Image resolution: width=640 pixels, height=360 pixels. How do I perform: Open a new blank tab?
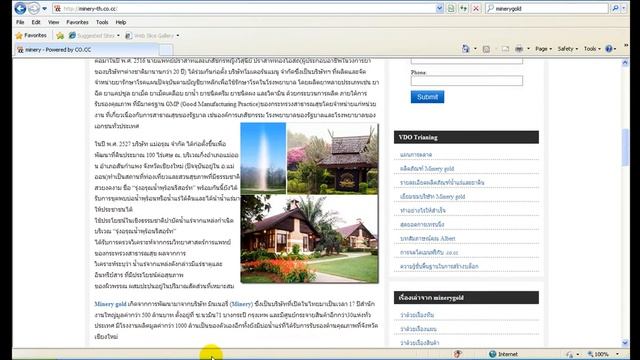click(165, 50)
